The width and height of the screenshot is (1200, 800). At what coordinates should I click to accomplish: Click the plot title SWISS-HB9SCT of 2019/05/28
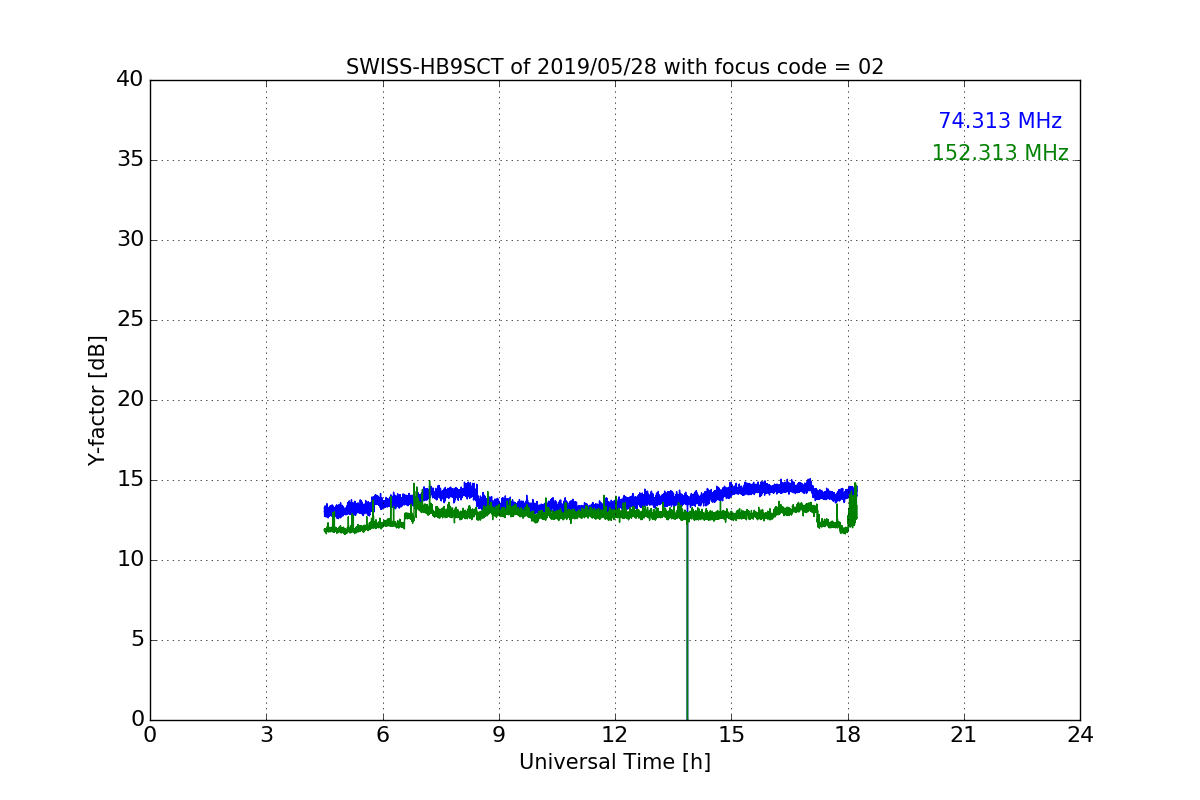(x=615, y=67)
